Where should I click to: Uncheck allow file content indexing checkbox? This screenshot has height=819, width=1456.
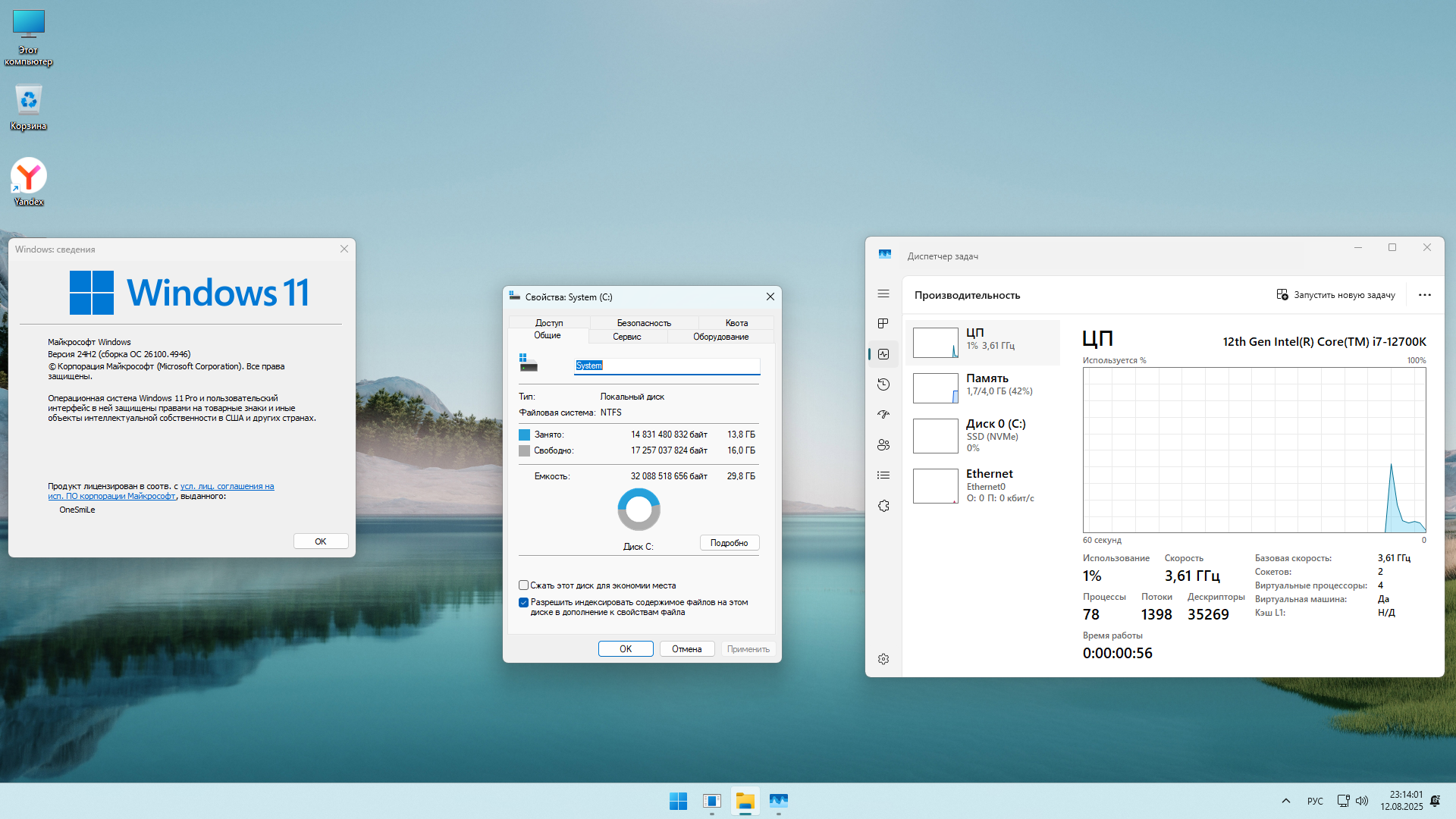[x=523, y=603]
